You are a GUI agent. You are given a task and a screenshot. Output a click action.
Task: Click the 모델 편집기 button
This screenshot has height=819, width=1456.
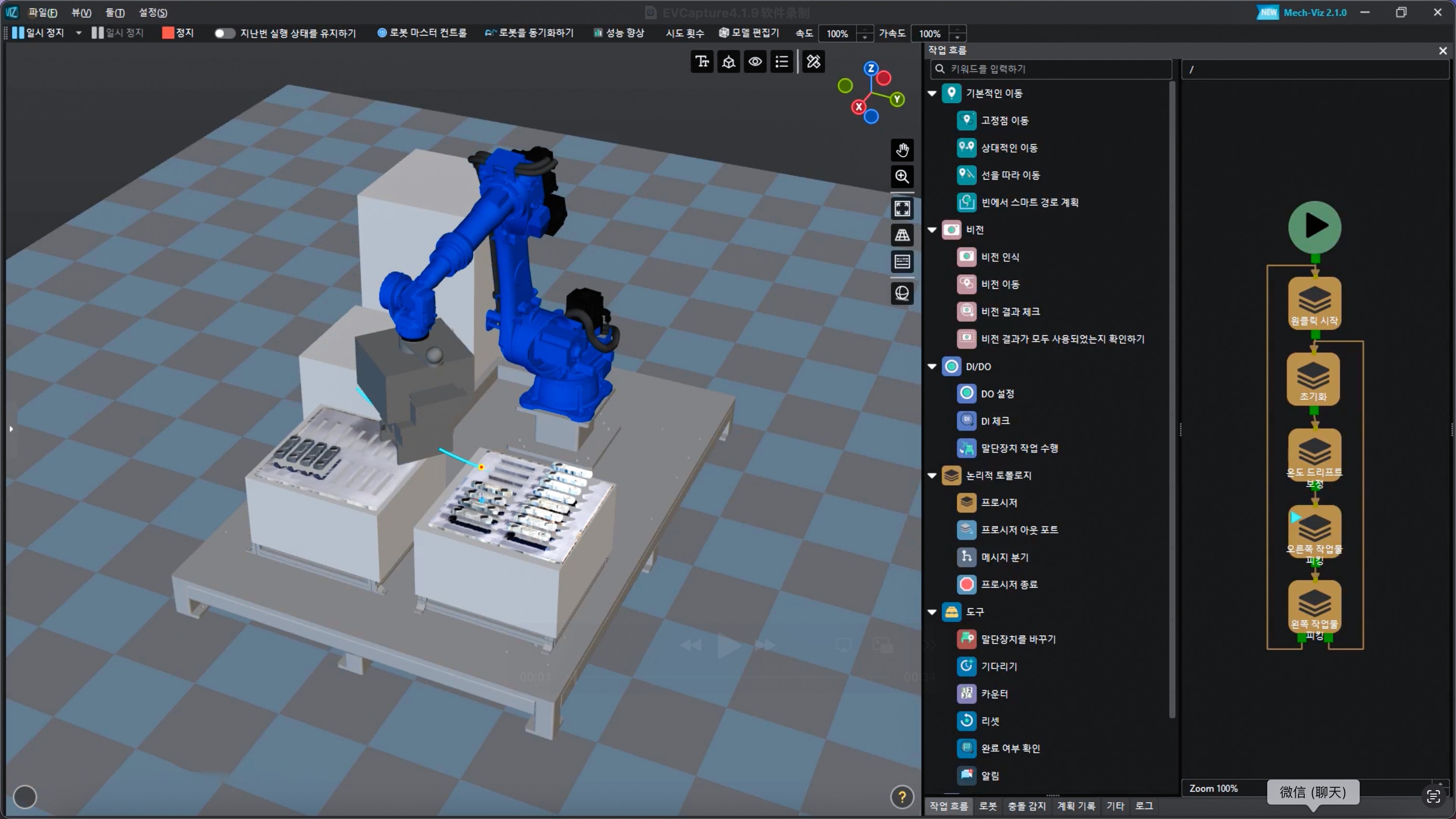[749, 33]
